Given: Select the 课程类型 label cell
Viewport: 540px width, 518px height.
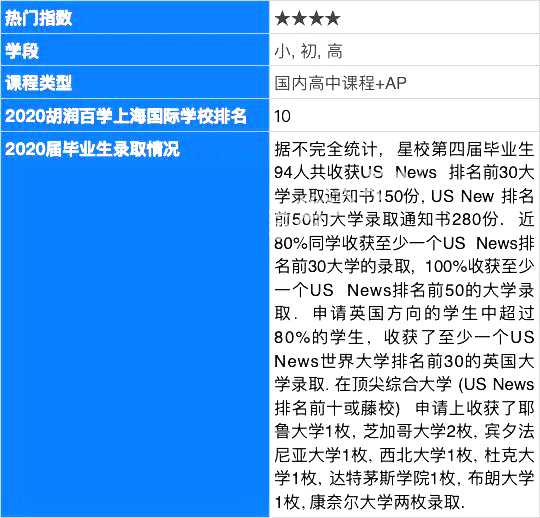Looking at the screenshot, I should click(x=135, y=82).
